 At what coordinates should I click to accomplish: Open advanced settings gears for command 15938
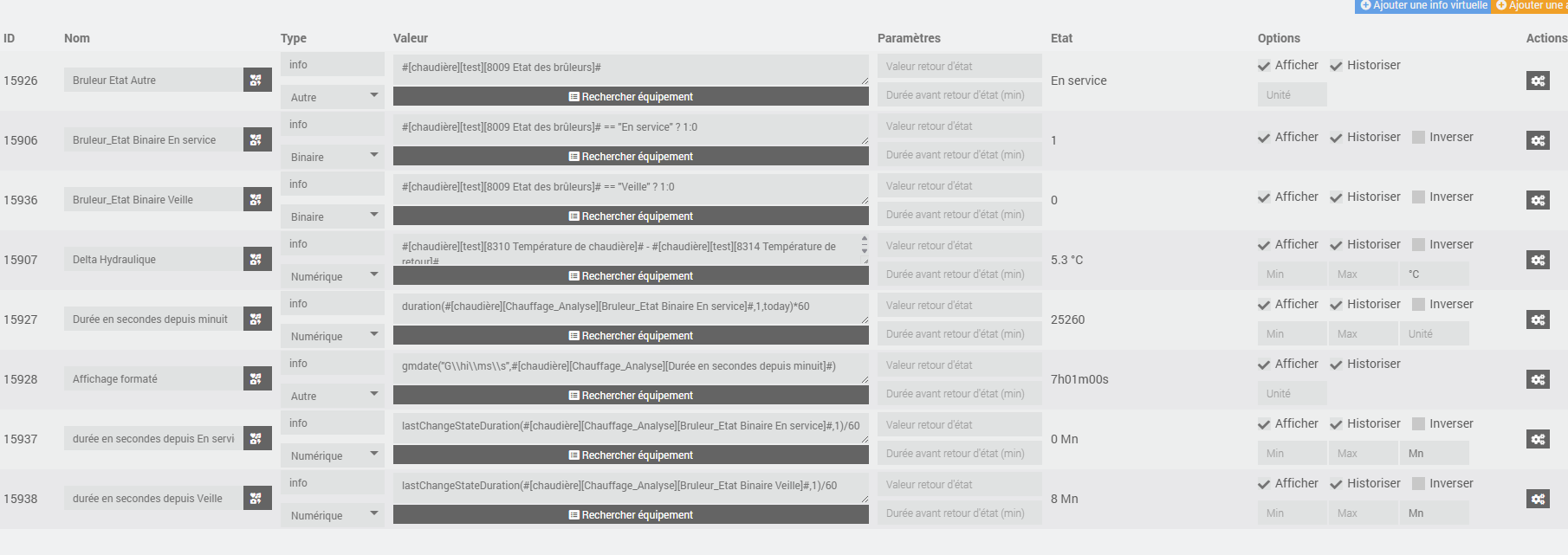pos(1538,499)
